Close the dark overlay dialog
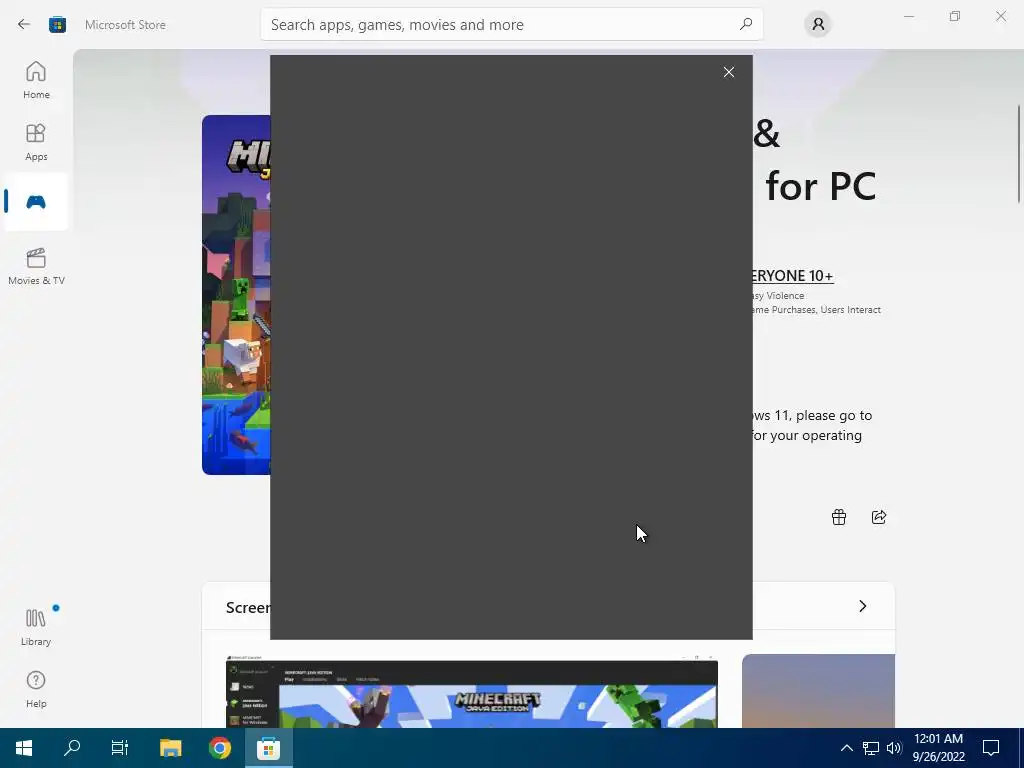This screenshot has width=1024, height=768. click(729, 72)
